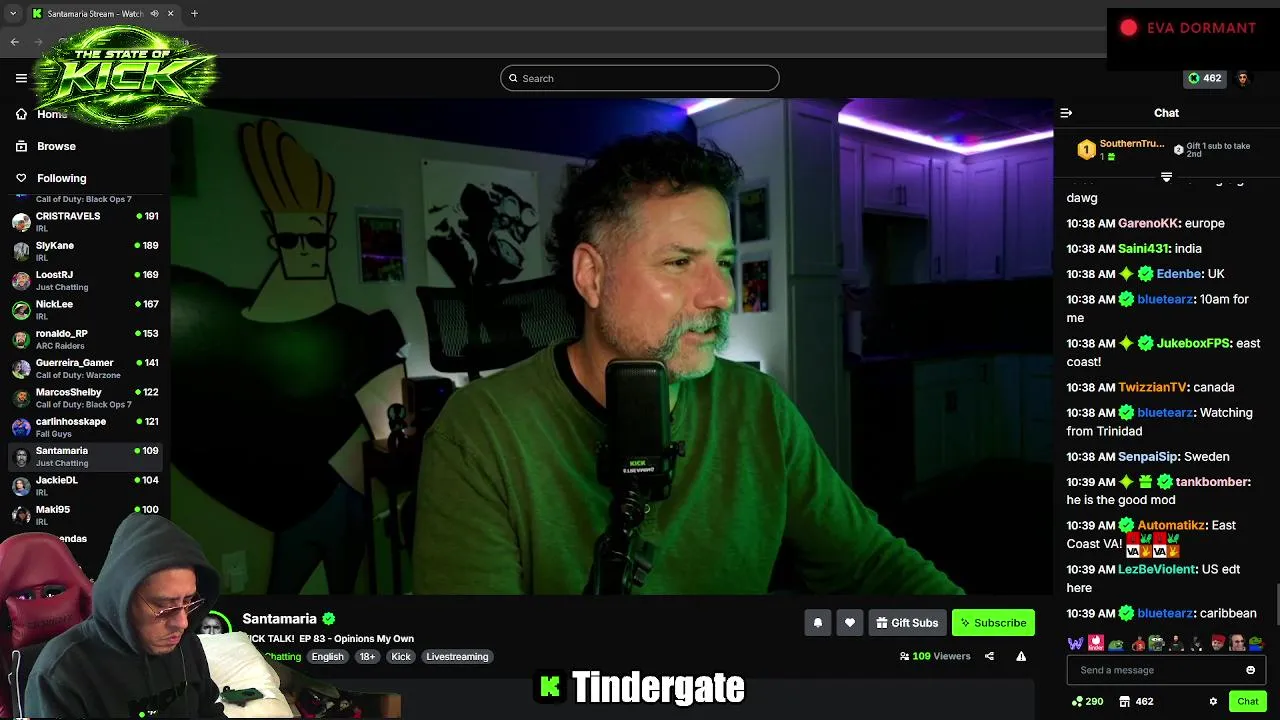1280x720 pixels.
Task: Report stream with warning triangle icon
Action: [1021, 656]
